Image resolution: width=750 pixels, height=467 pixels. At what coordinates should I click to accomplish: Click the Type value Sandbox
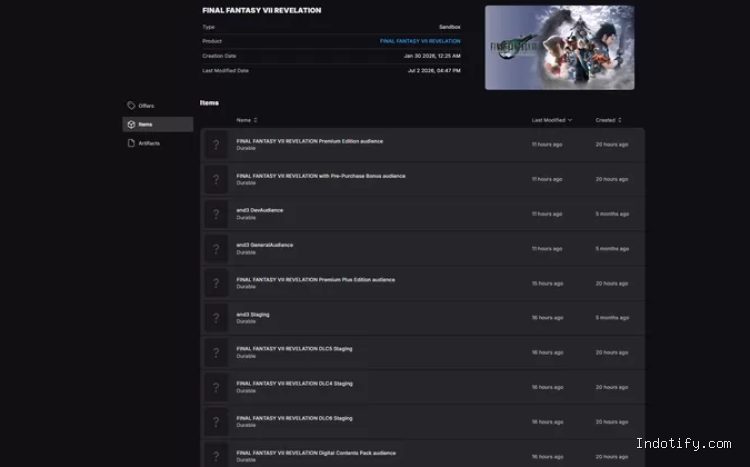[450, 27]
